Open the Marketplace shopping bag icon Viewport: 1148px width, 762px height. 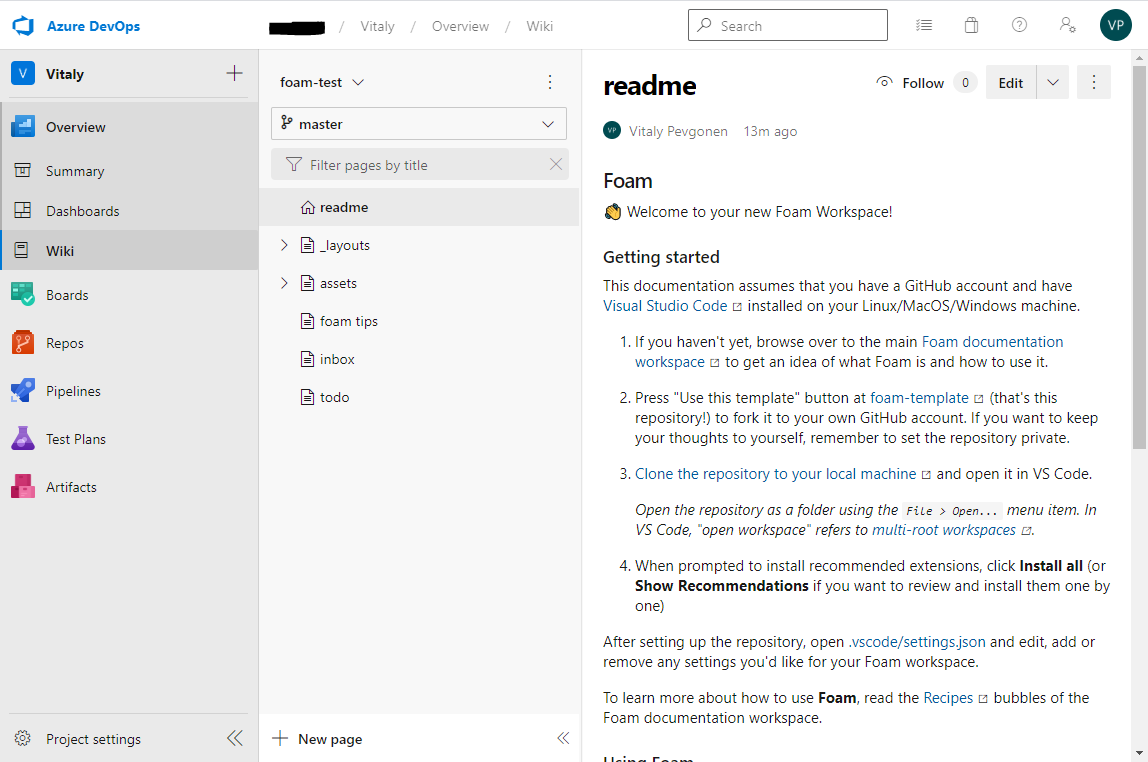click(971, 24)
